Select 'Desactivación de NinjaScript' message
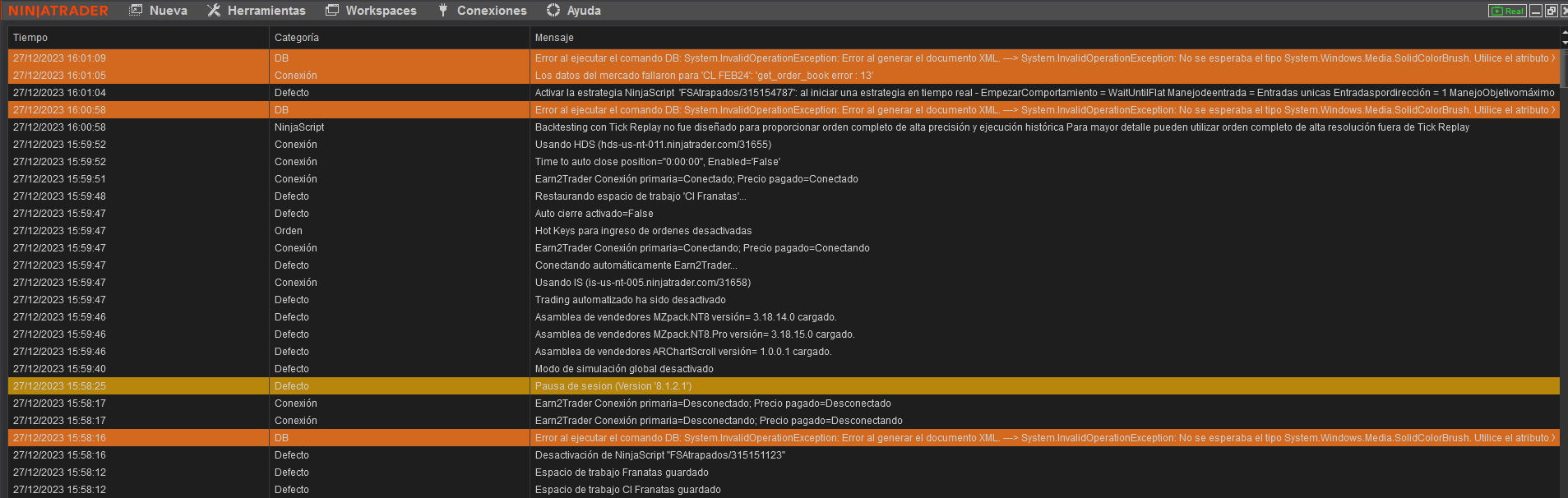This screenshot has height=498, width=1568. point(660,455)
